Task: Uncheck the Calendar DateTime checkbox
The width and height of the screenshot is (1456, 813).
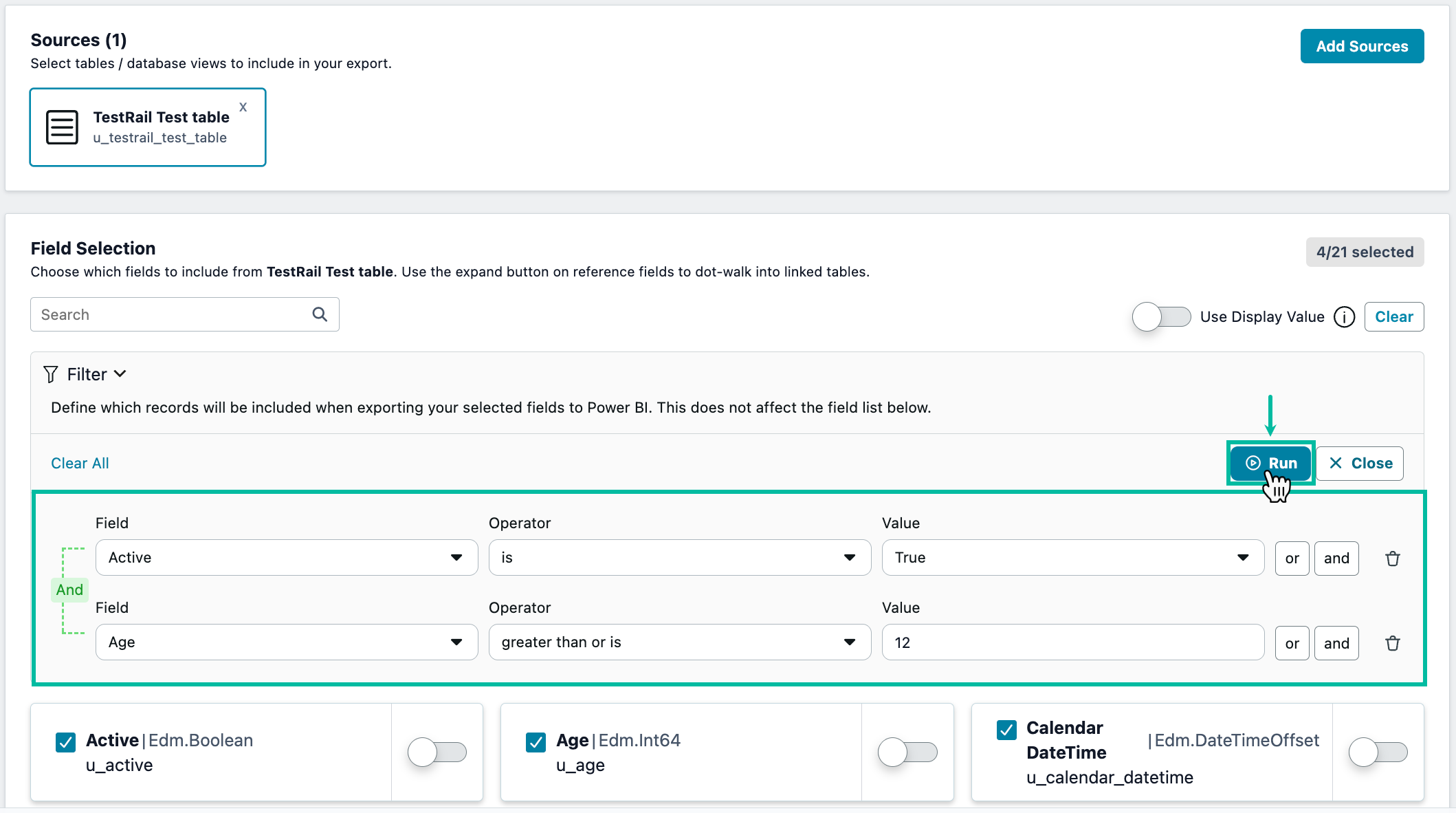Action: [x=1006, y=730]
